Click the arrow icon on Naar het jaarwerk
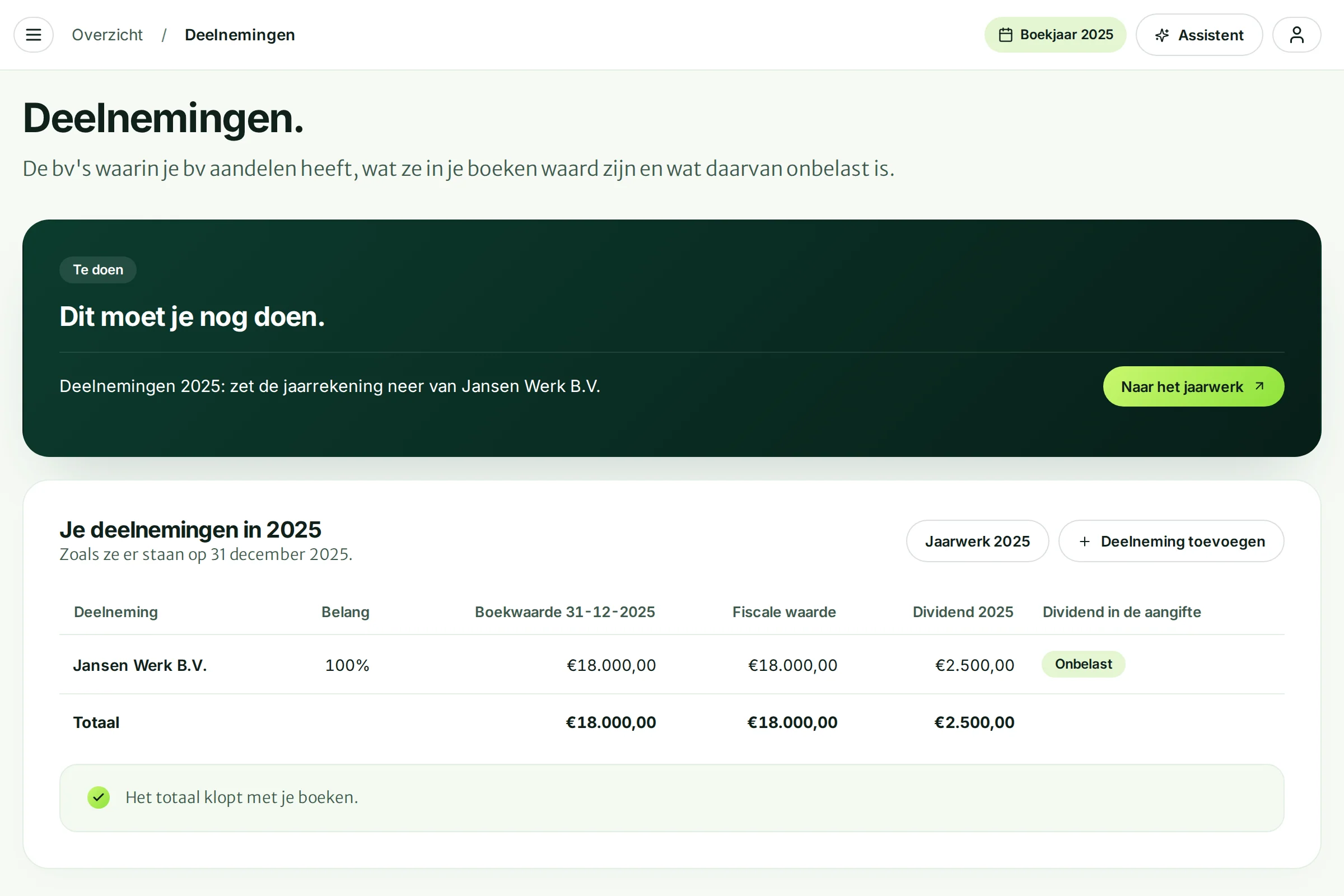This screenshot has height=896, width=1344. pyautogui.click(x=1259, y=386)
